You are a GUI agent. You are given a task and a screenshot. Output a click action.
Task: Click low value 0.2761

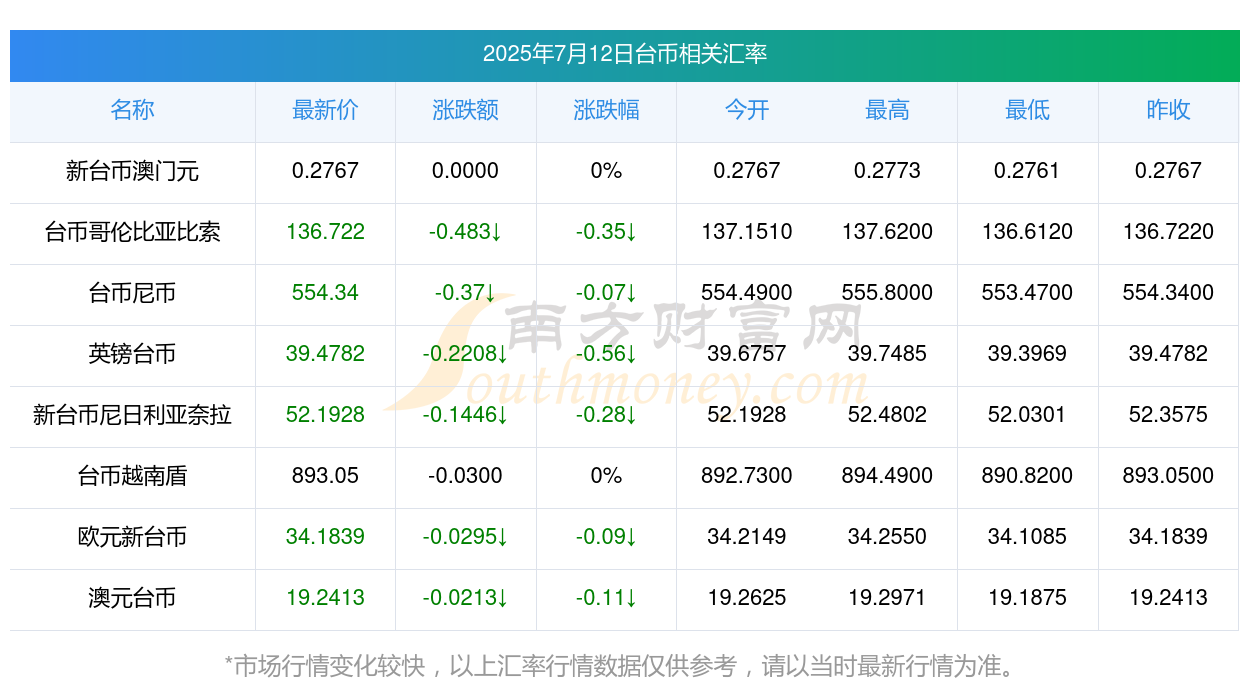pos(1027,171)
